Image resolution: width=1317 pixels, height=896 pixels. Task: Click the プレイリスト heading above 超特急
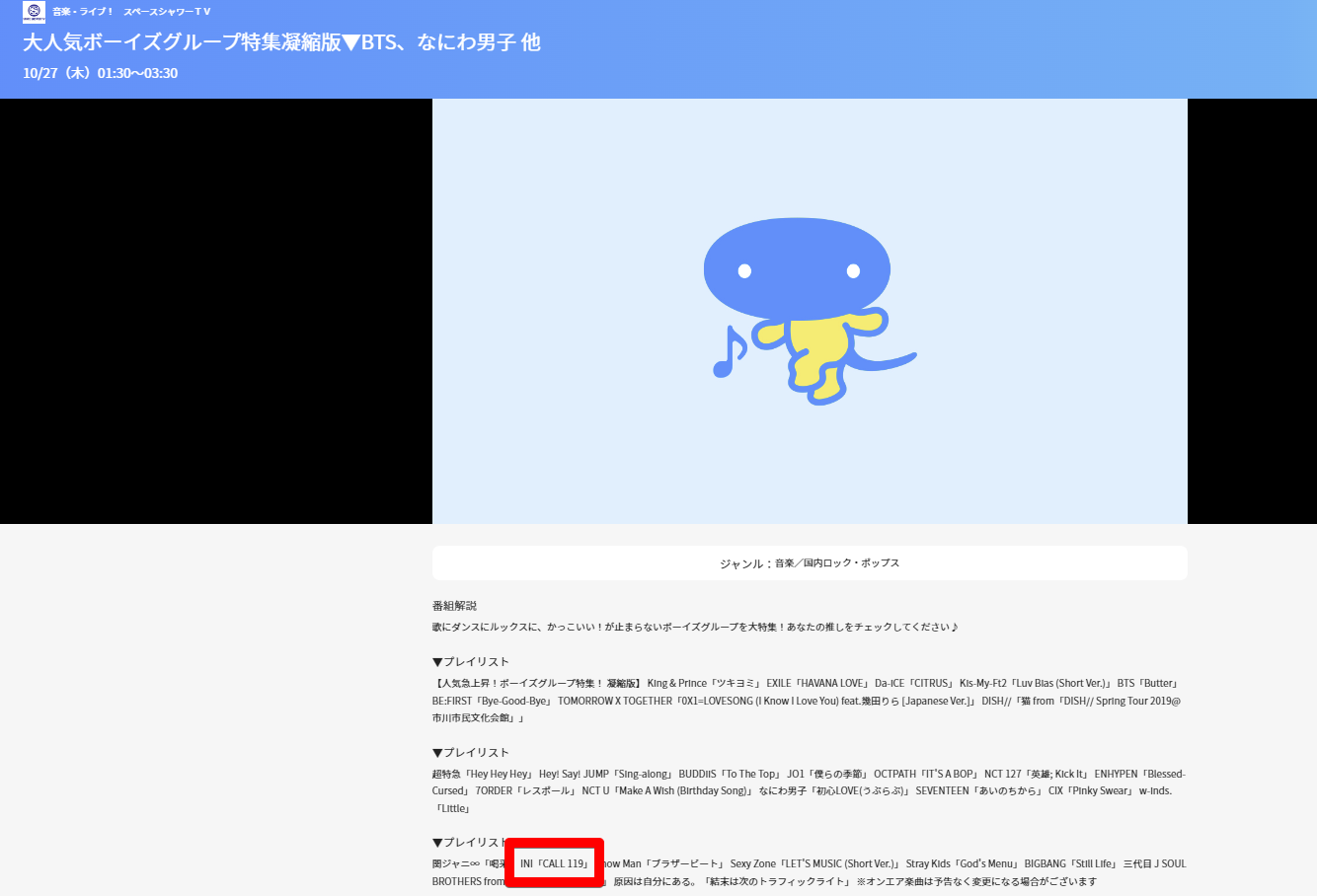coord(471,753)
